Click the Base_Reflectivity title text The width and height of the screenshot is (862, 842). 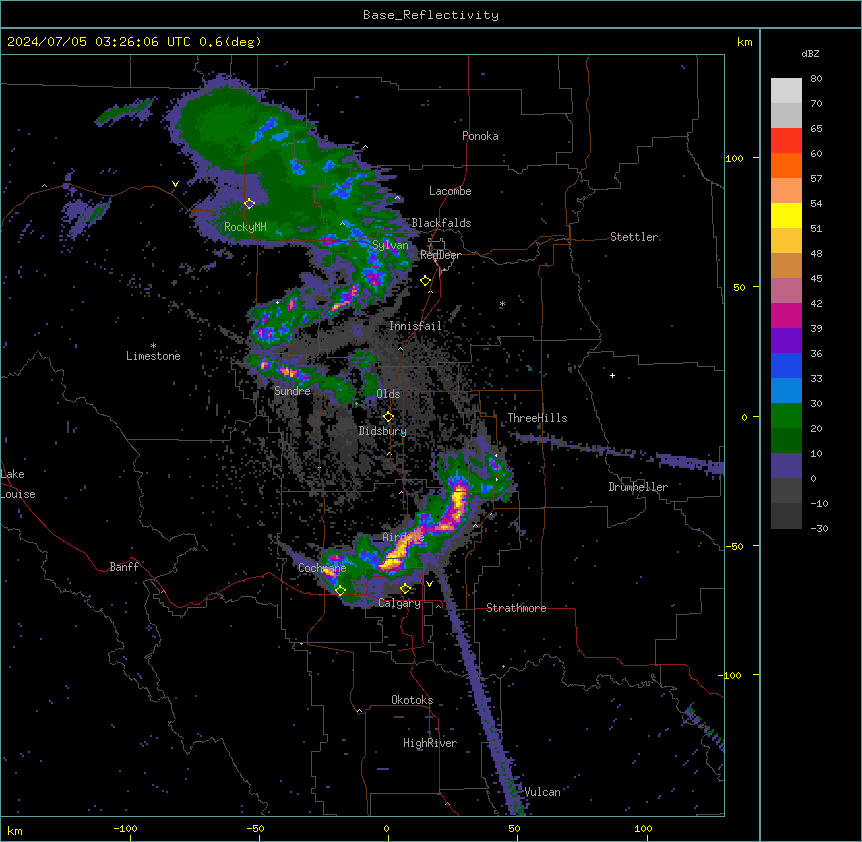[431, 15]
